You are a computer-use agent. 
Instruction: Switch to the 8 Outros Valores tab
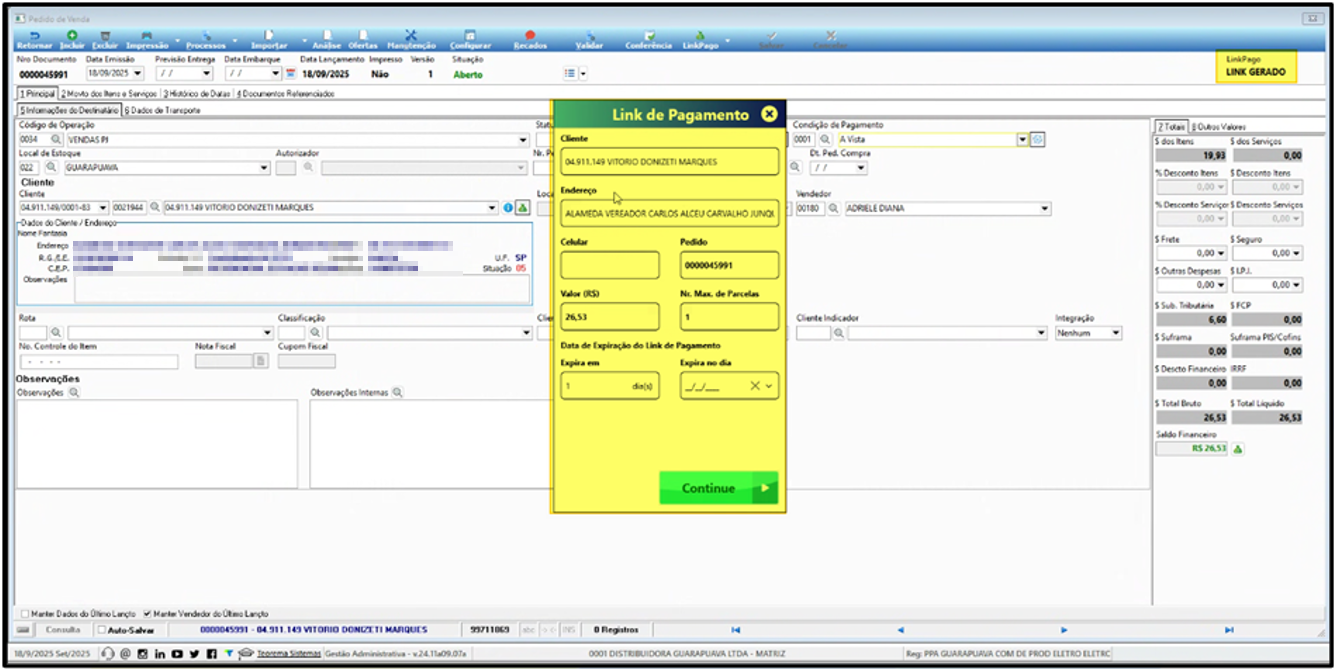[1219, 127]
